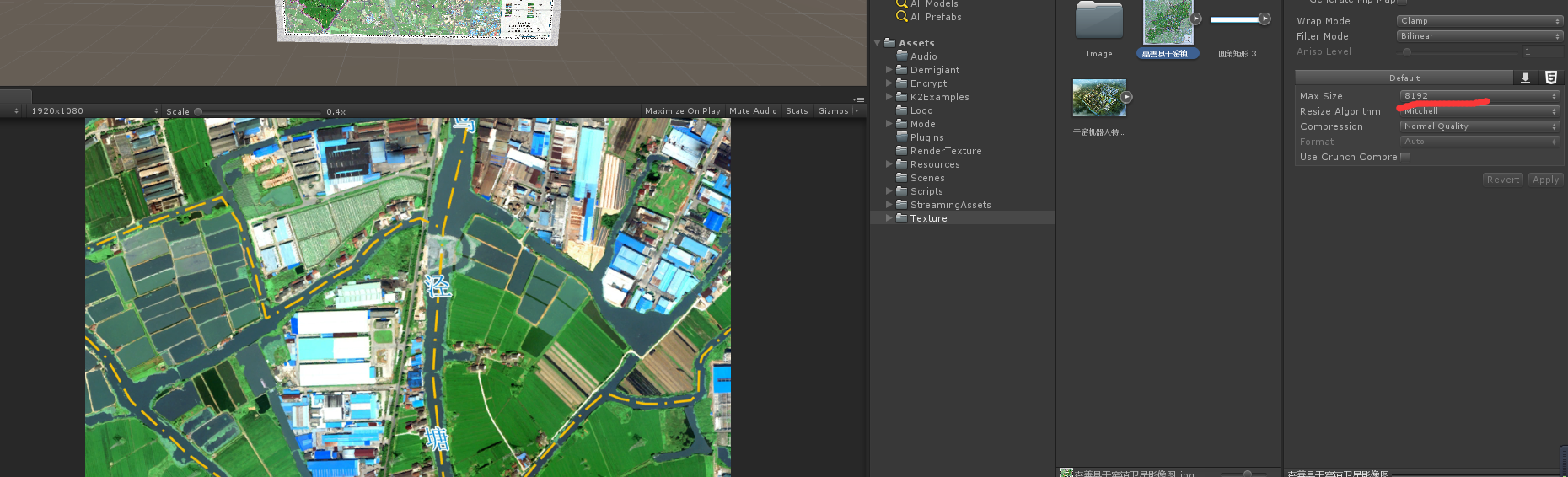The width and height of the screenshot is (1568, 477).
Task: Open the Max Size dropdown
Action: [x=1479, y=96]
